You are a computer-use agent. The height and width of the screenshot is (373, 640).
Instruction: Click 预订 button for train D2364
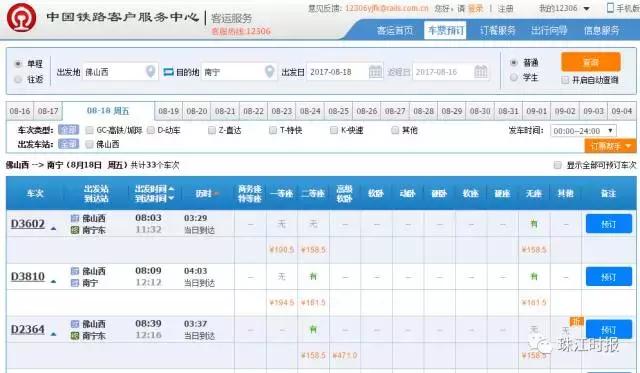coord(609,330)
